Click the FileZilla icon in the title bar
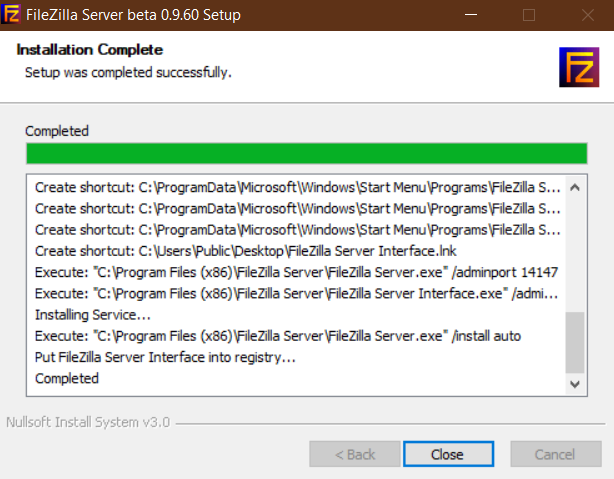 pyautogui.click(x=11, y=14)
